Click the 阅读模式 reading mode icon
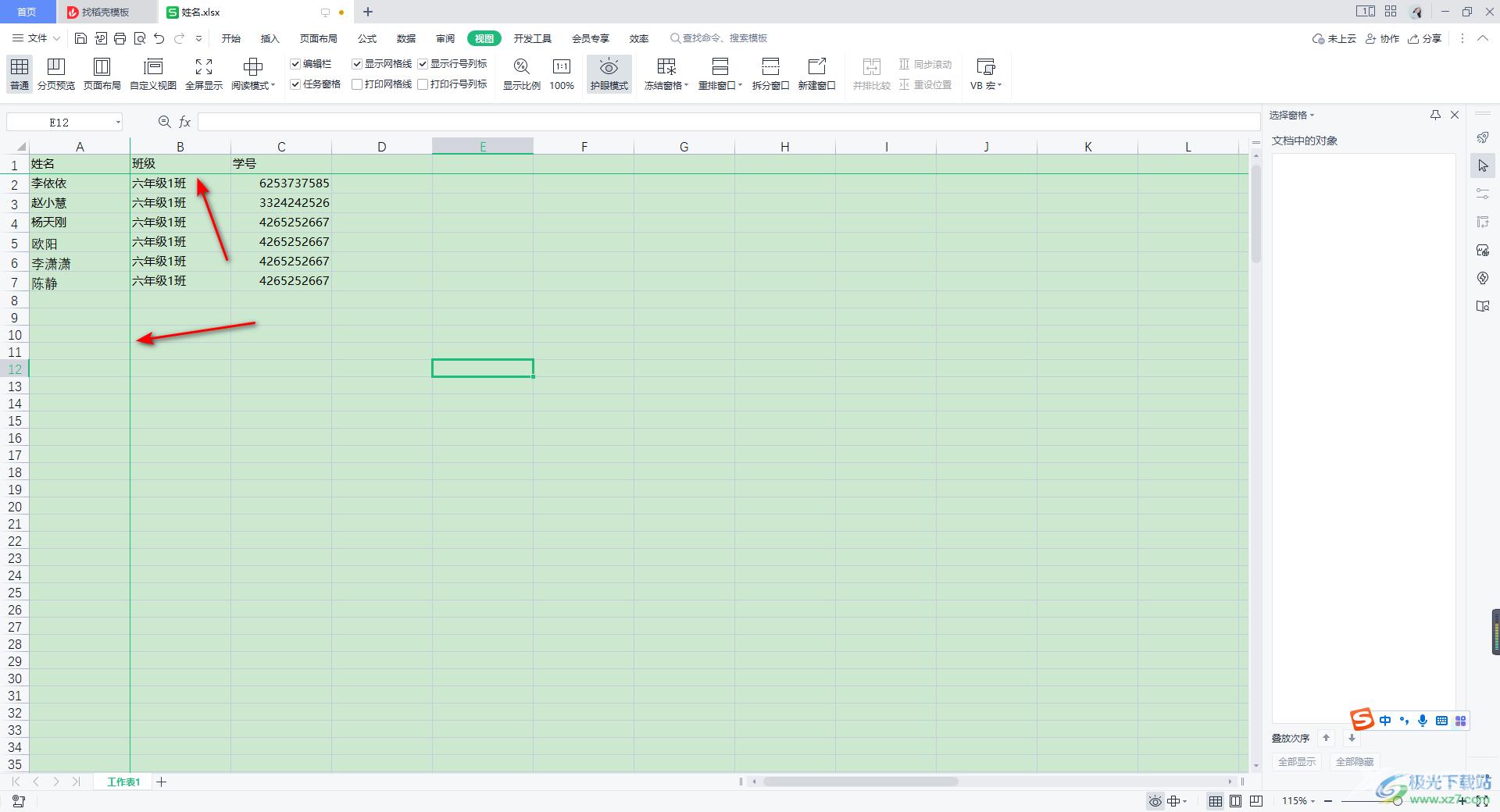Screen dimensions: 1500x812 (x=252, y=67)
